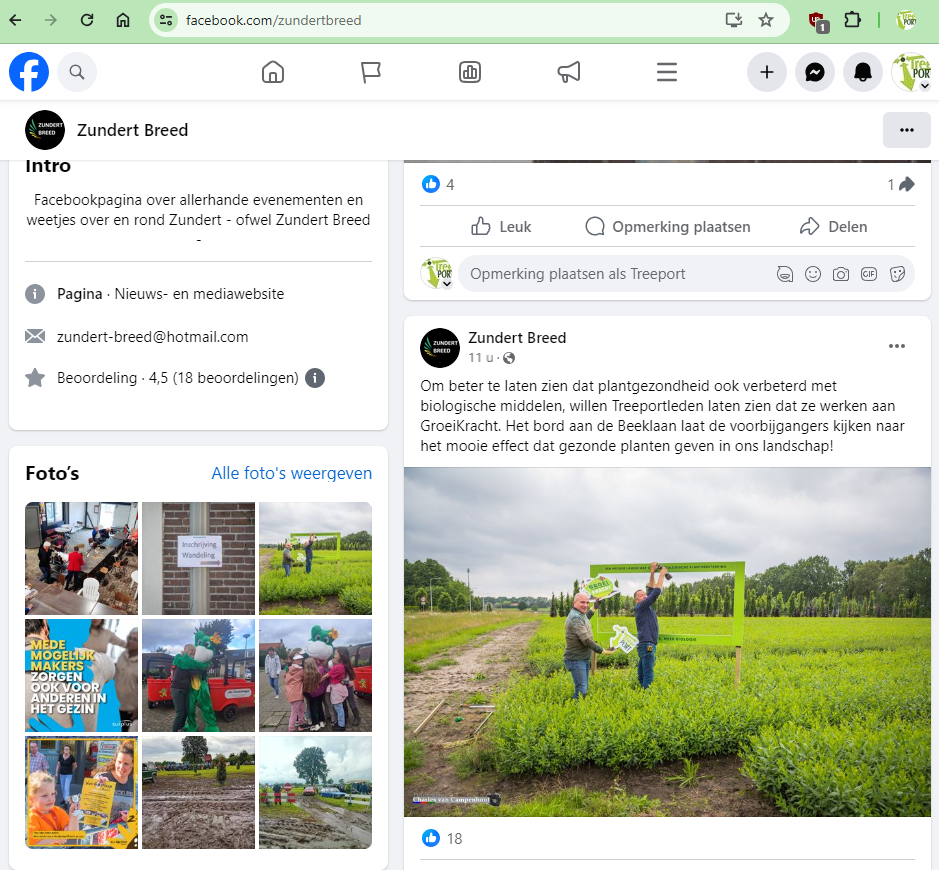This screenshot has width=939, height=870.
Task: Open page options ellipsis button beside Zundert Breed
Action: pyautogui.click(x=907, y=130)
